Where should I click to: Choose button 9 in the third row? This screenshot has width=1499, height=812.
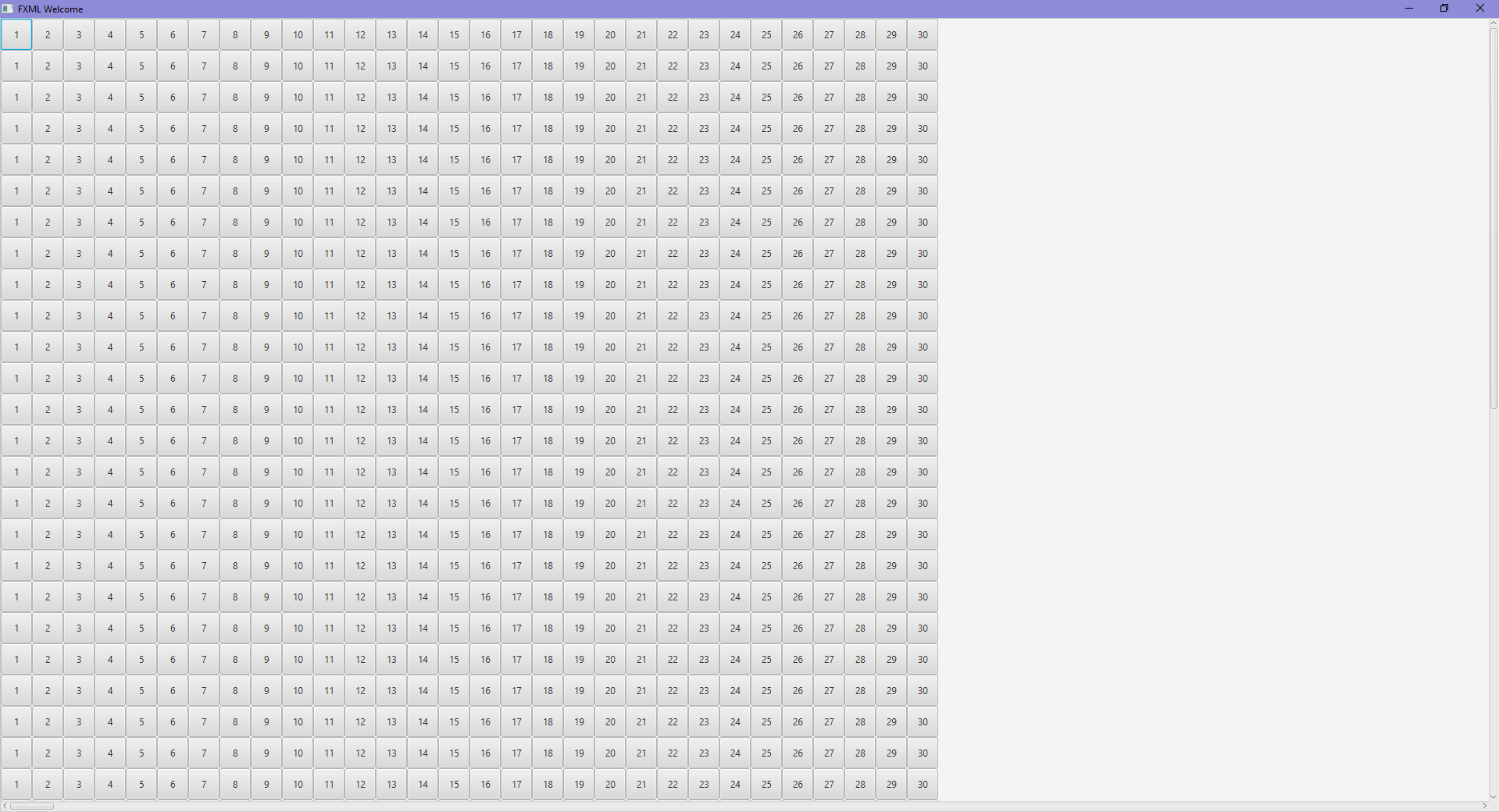click(x=266, y=97)
